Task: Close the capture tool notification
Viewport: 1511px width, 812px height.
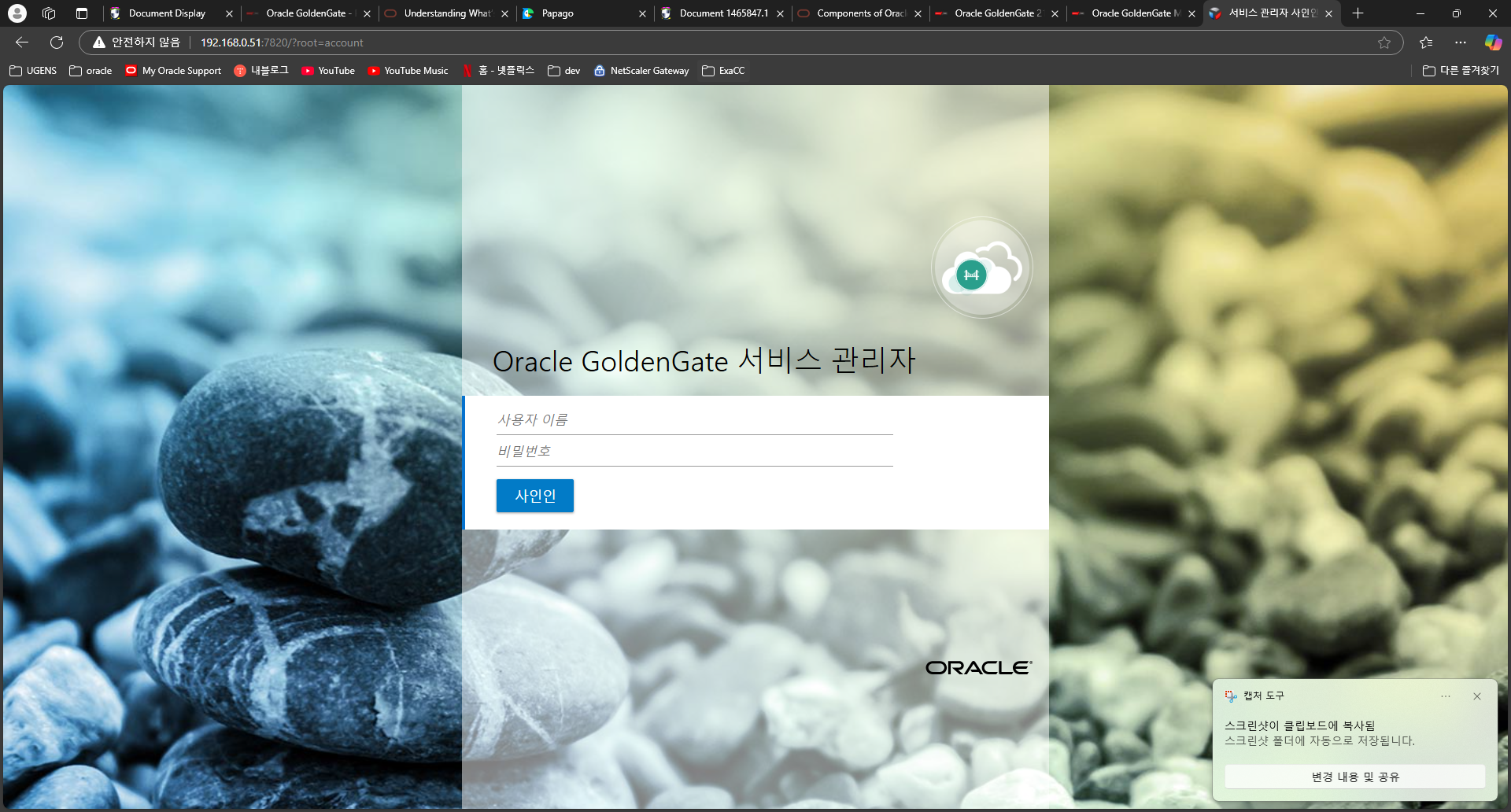Action: [1477, 696]
